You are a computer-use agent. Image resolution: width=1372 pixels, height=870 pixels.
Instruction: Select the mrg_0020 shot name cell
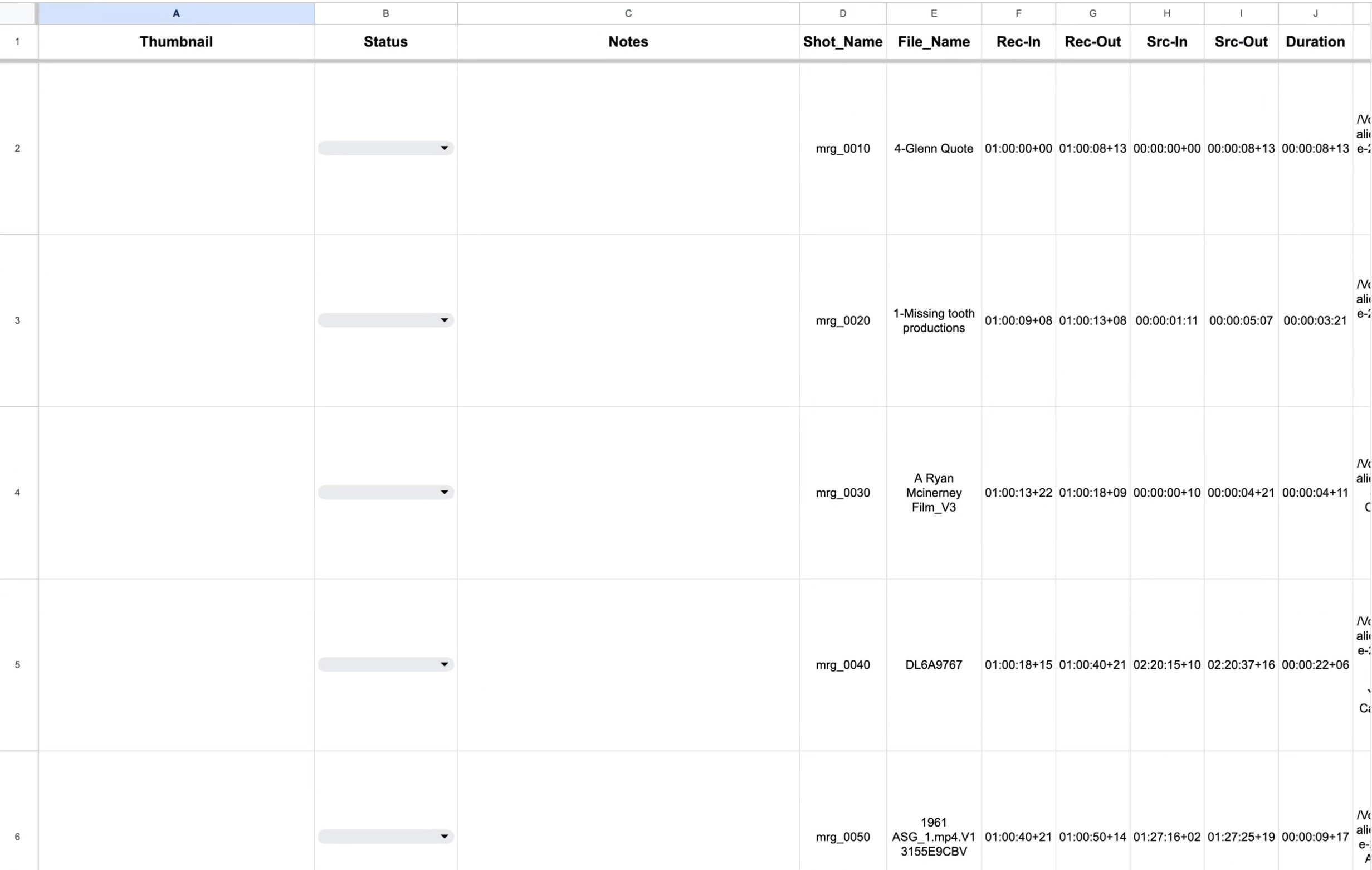(842, 320)
